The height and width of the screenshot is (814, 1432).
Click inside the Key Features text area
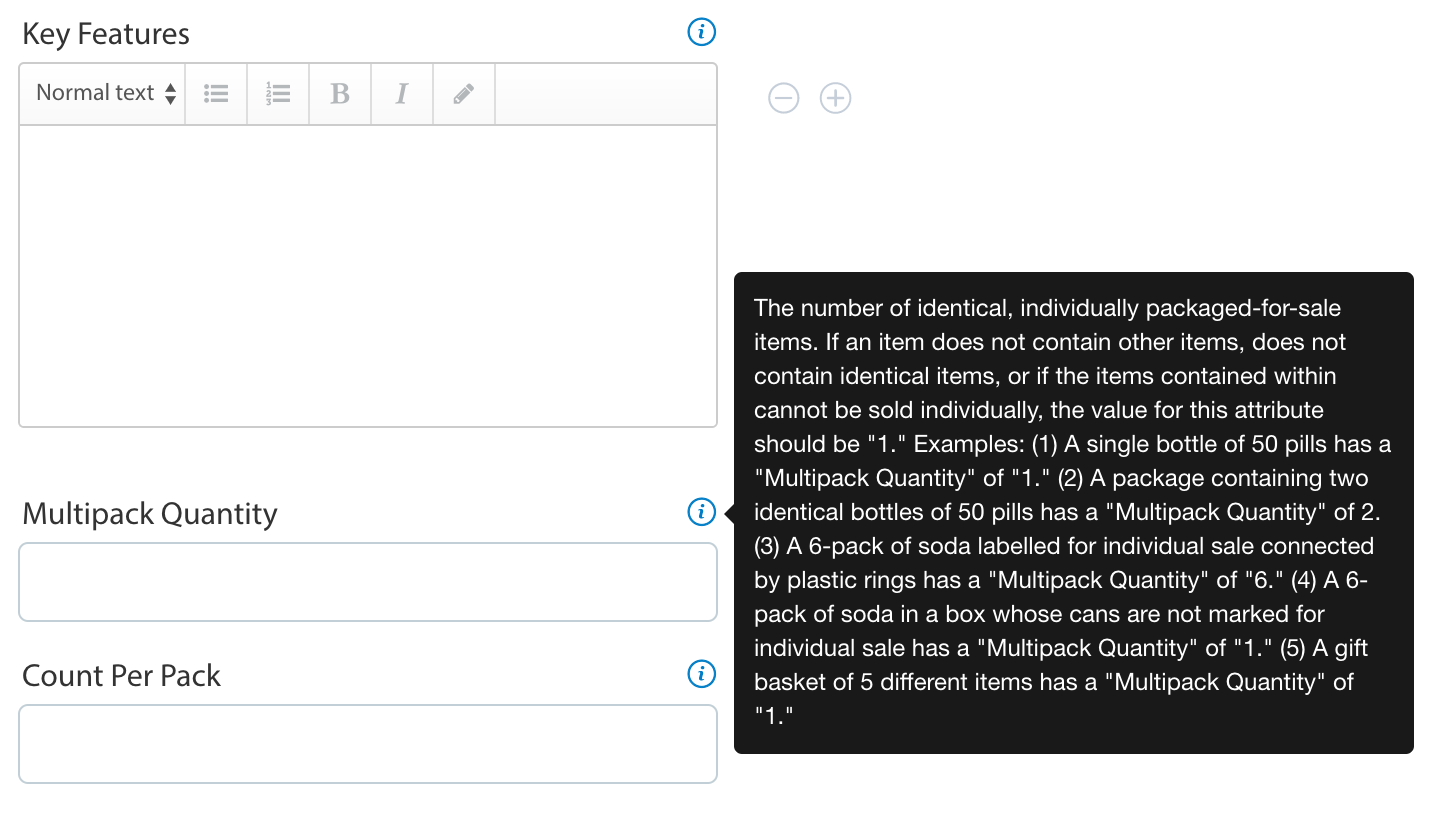click(368, 275)
